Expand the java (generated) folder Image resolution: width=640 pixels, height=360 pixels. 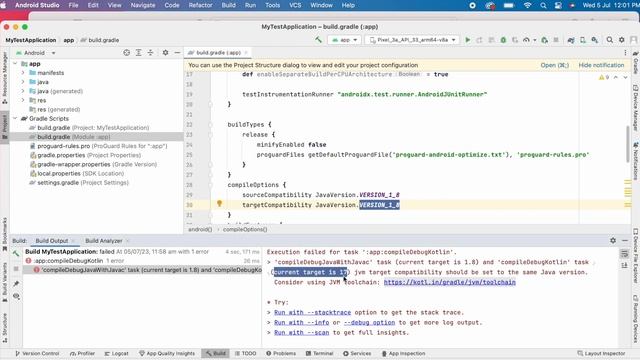click(x=23, y=91)
